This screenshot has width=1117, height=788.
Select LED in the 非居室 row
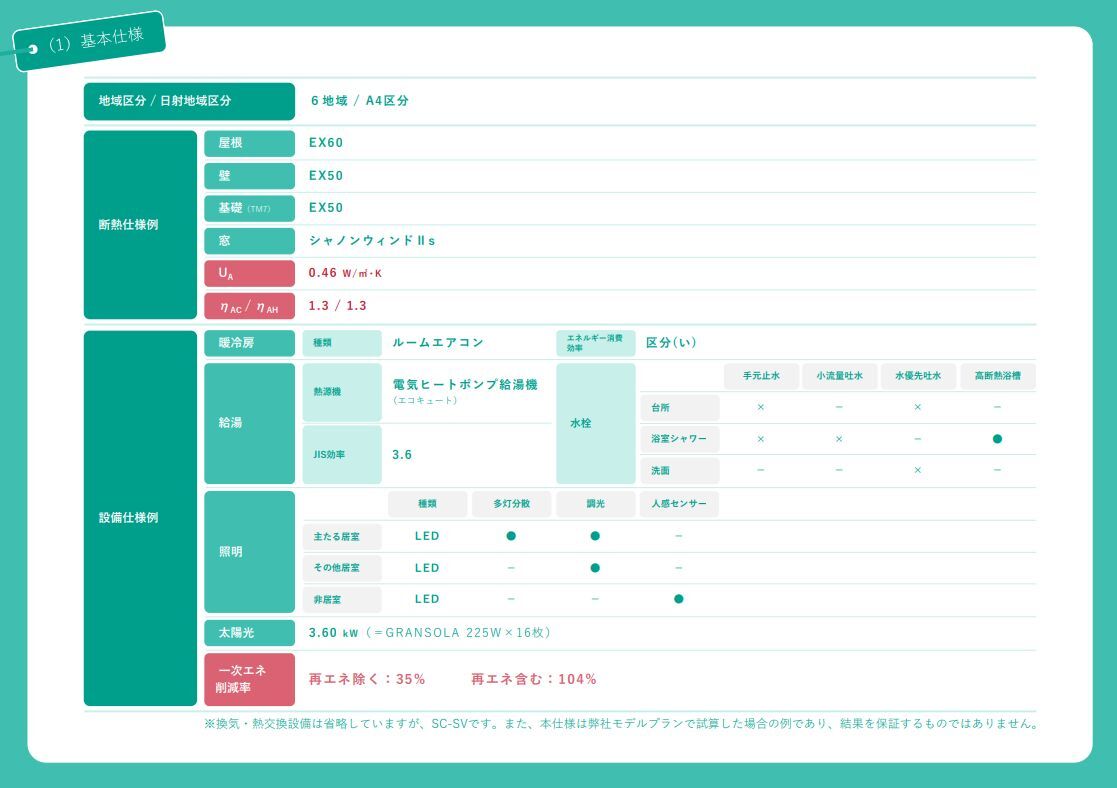click(x=427, y=599)
